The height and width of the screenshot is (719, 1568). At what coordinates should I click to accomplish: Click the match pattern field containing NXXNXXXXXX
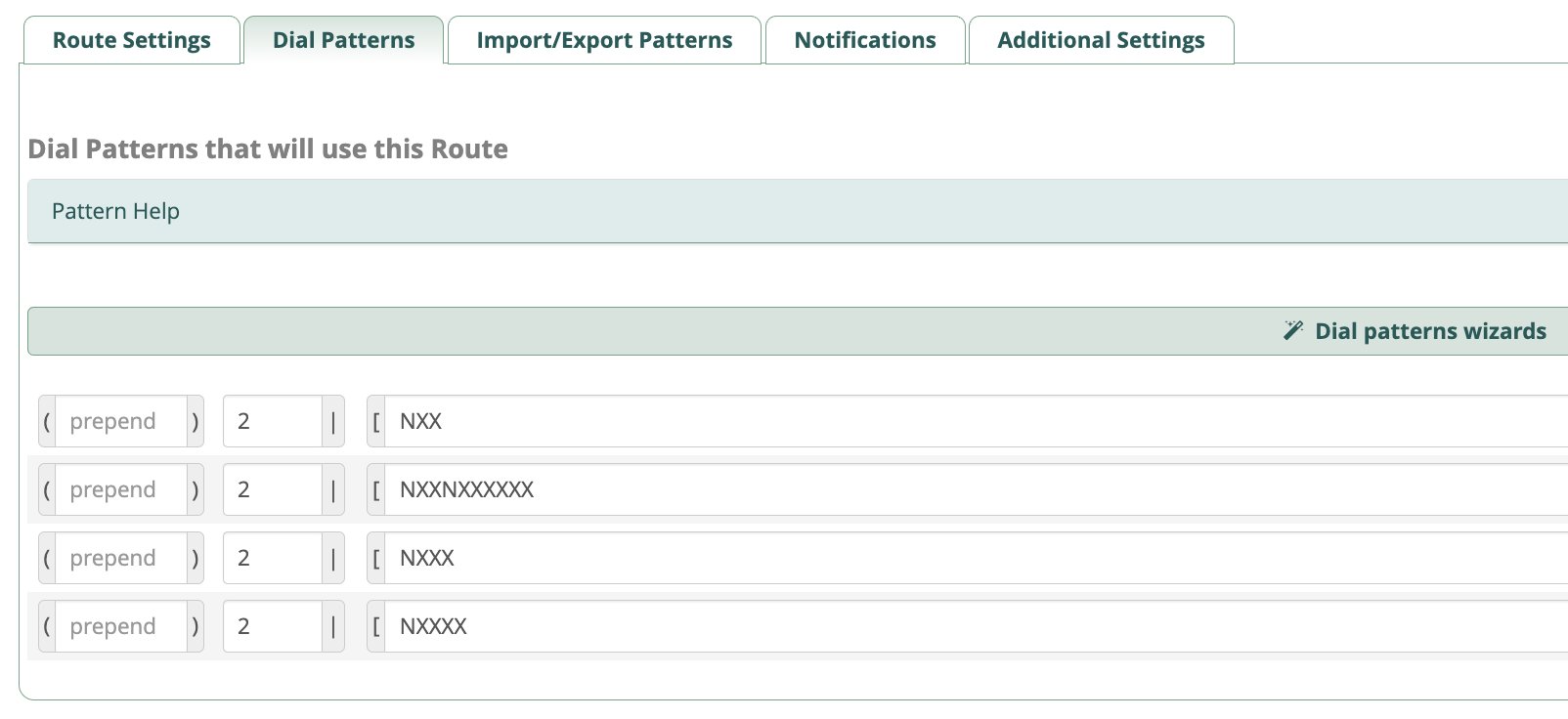coord(977,489)
